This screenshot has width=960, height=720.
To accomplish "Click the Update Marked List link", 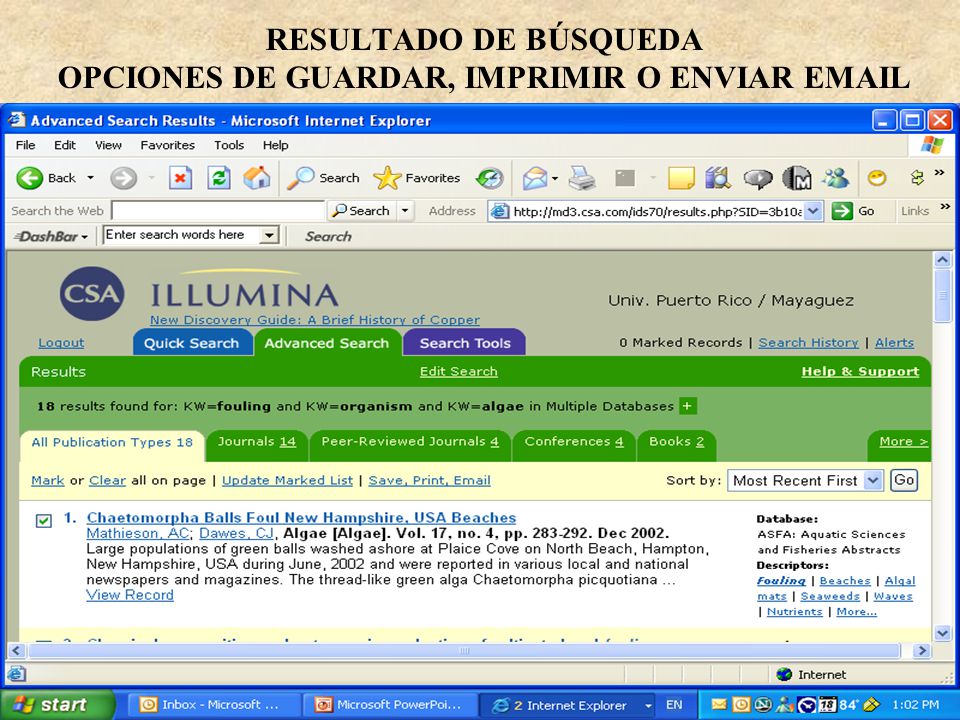I will pos(287,481).
